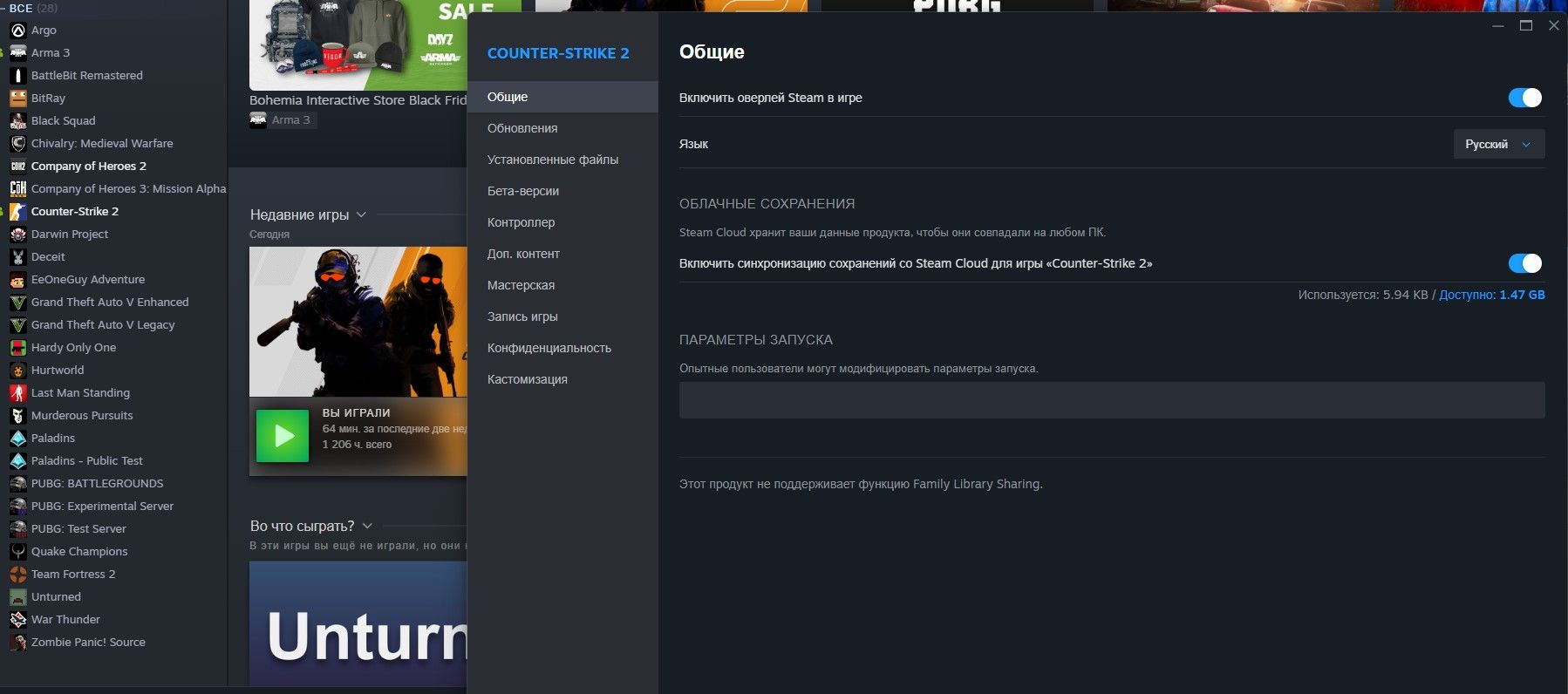Click the Team Fortress 2 icon
This screenshot has height=694, width=1568.
coord(17,575)
